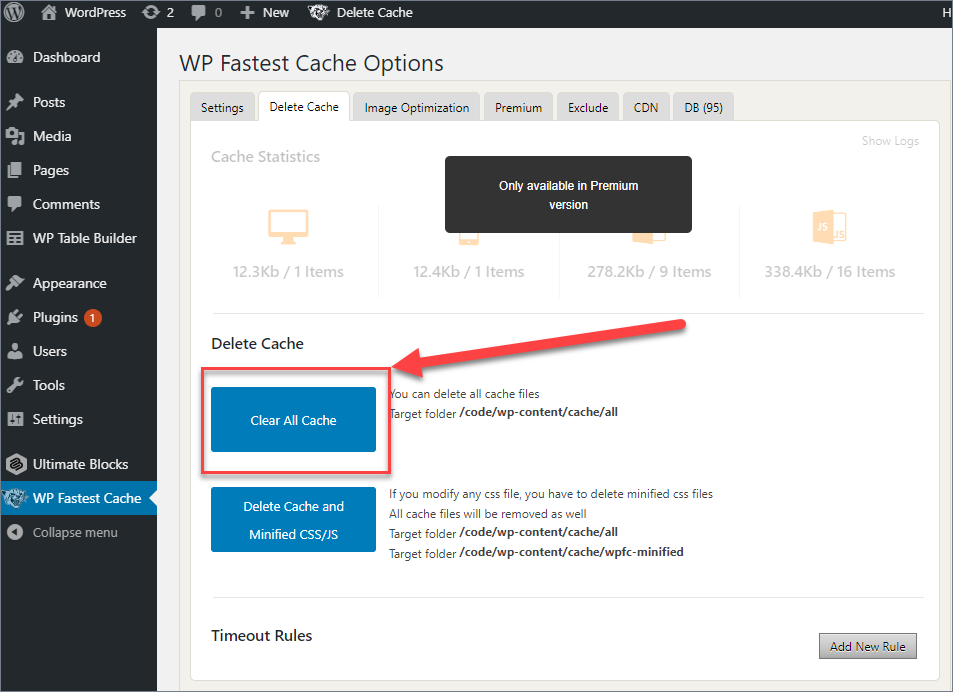Viewport: 953px width, 692px height.
Task: Open the DB (95) tab
Action: pyautogui.click(x=703, y=108)
